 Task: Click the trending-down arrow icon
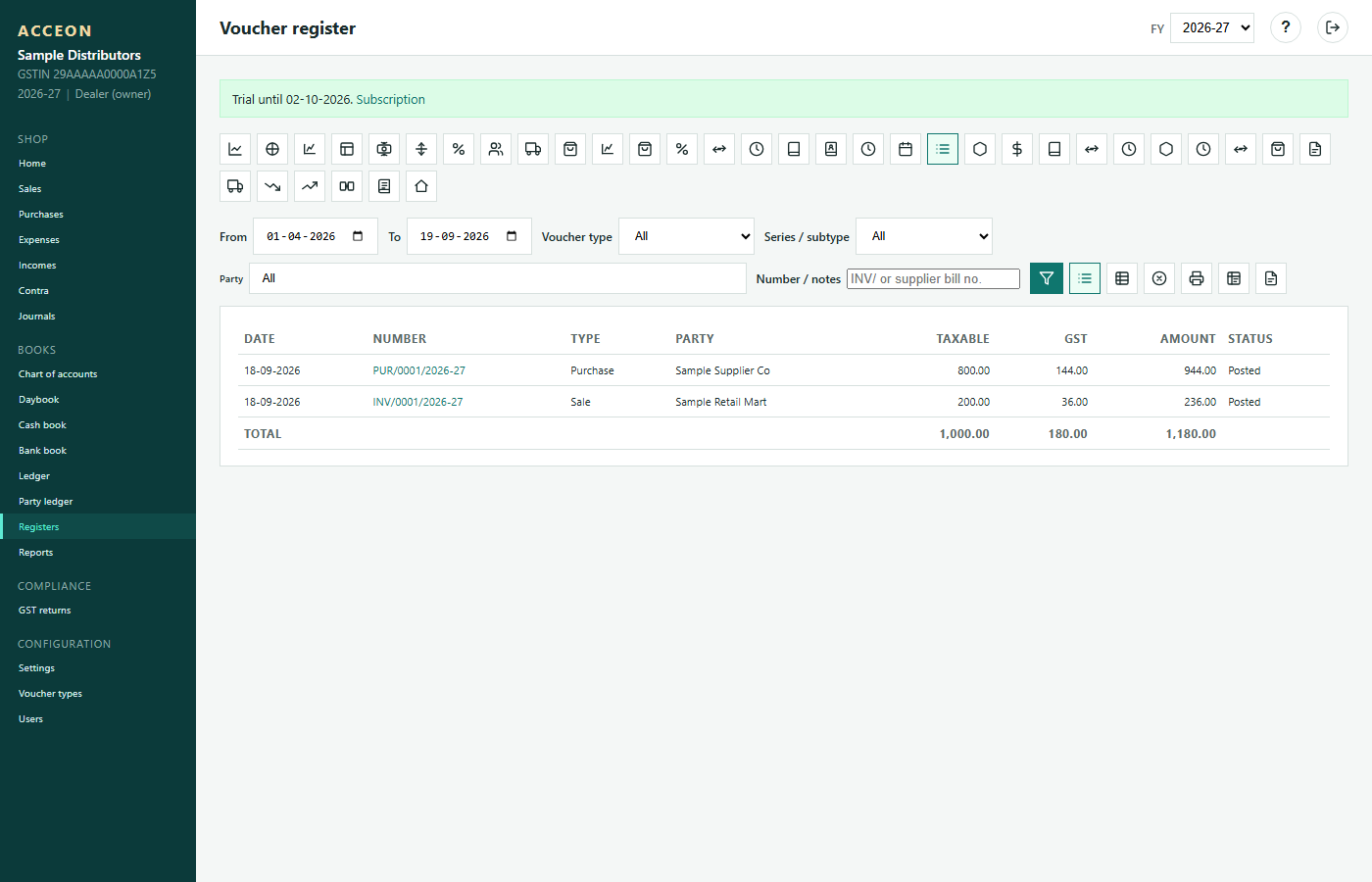tap(272, 186)
